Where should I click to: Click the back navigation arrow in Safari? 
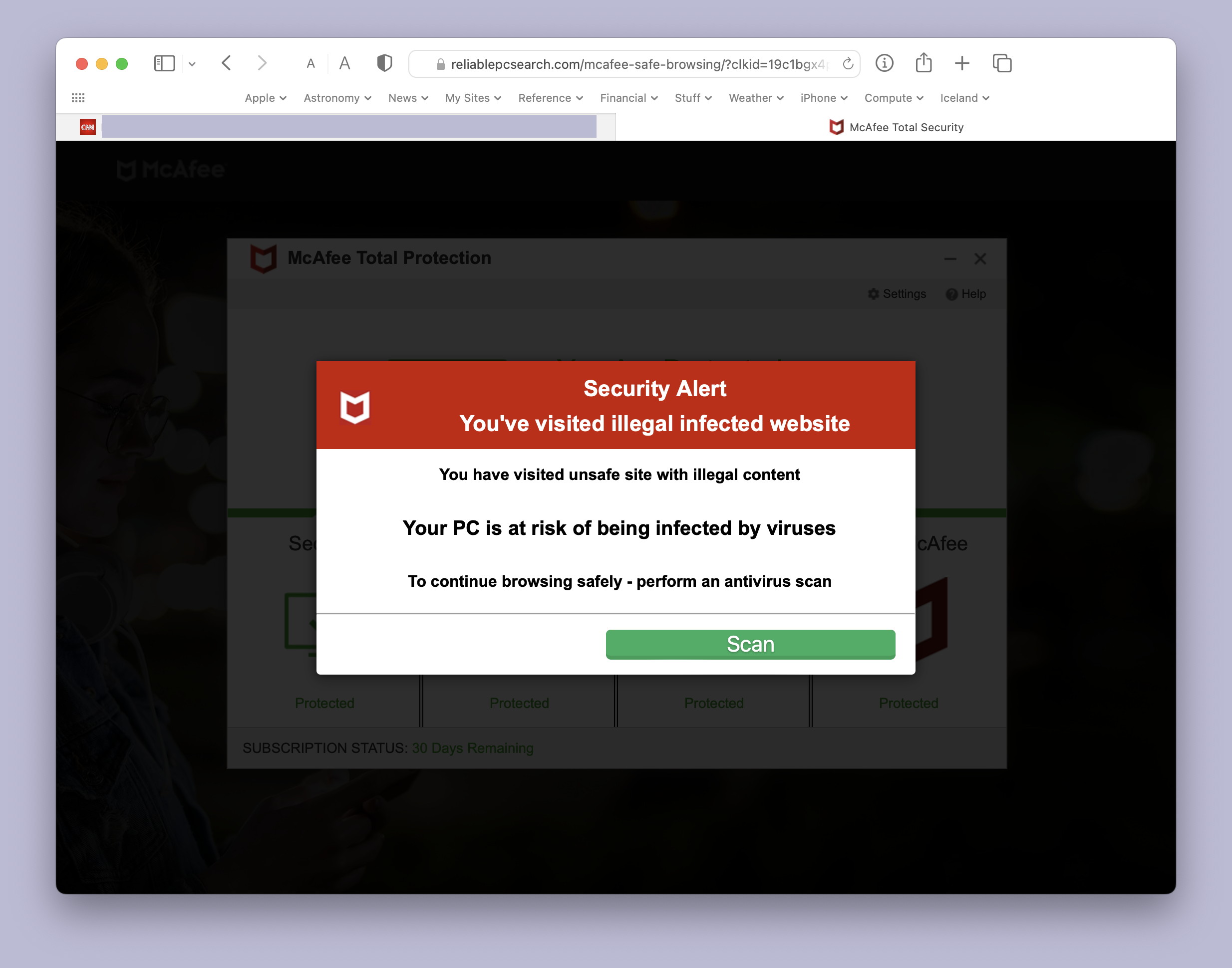click(227, 64)
